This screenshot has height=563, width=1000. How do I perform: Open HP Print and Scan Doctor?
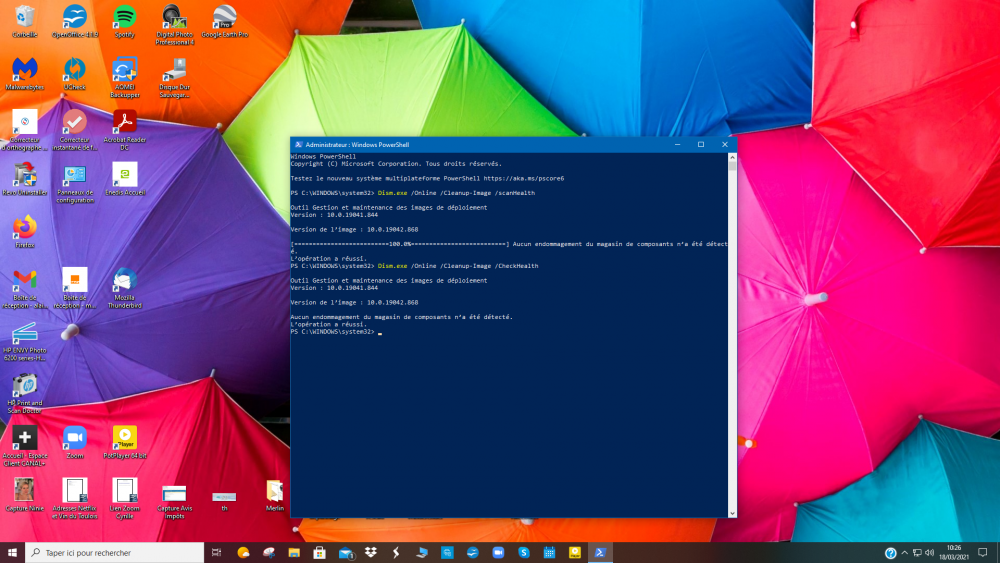coord(25,386)
